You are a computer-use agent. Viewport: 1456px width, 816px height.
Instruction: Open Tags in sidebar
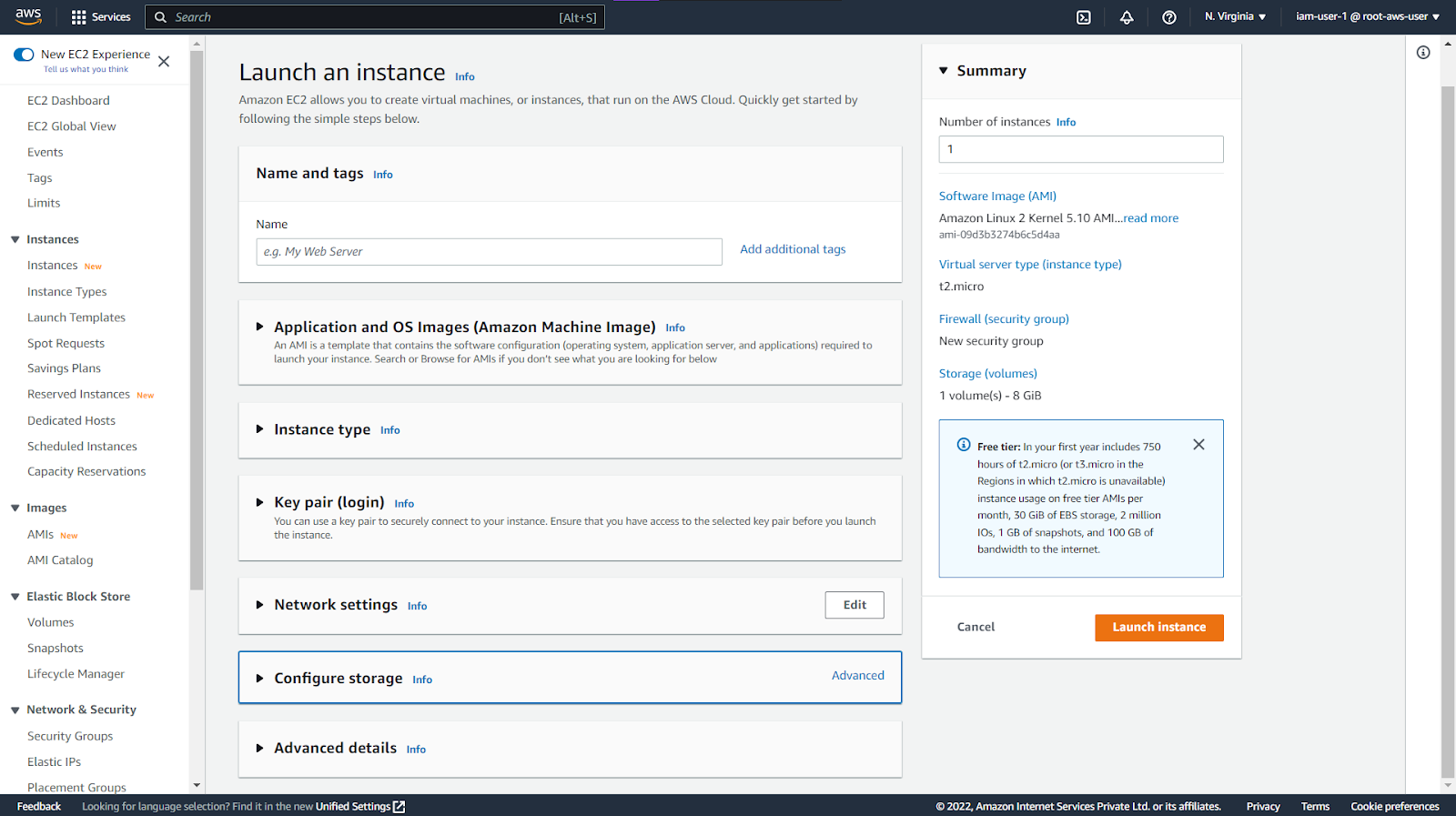pos(40,178)
